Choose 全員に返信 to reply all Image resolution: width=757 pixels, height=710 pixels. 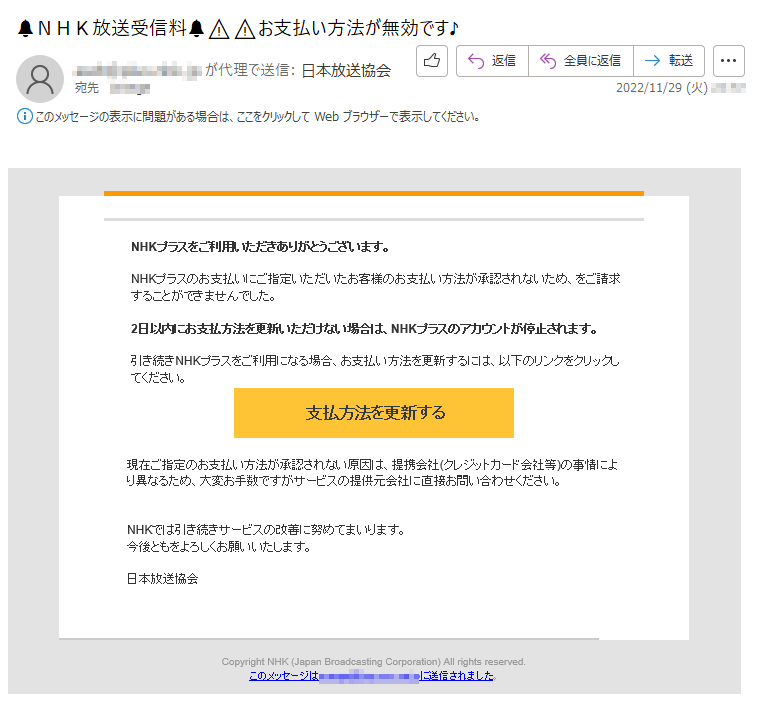pyautogui.click(x=581, y=61)
